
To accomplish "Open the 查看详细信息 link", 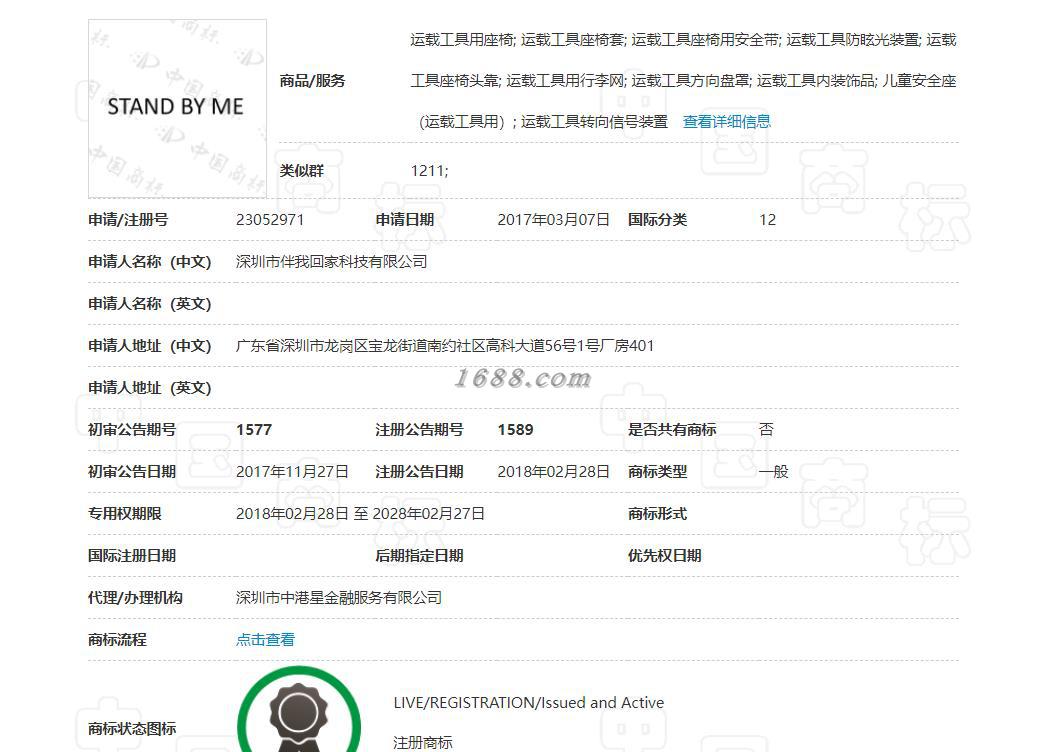I will click(x=726, y=121).
